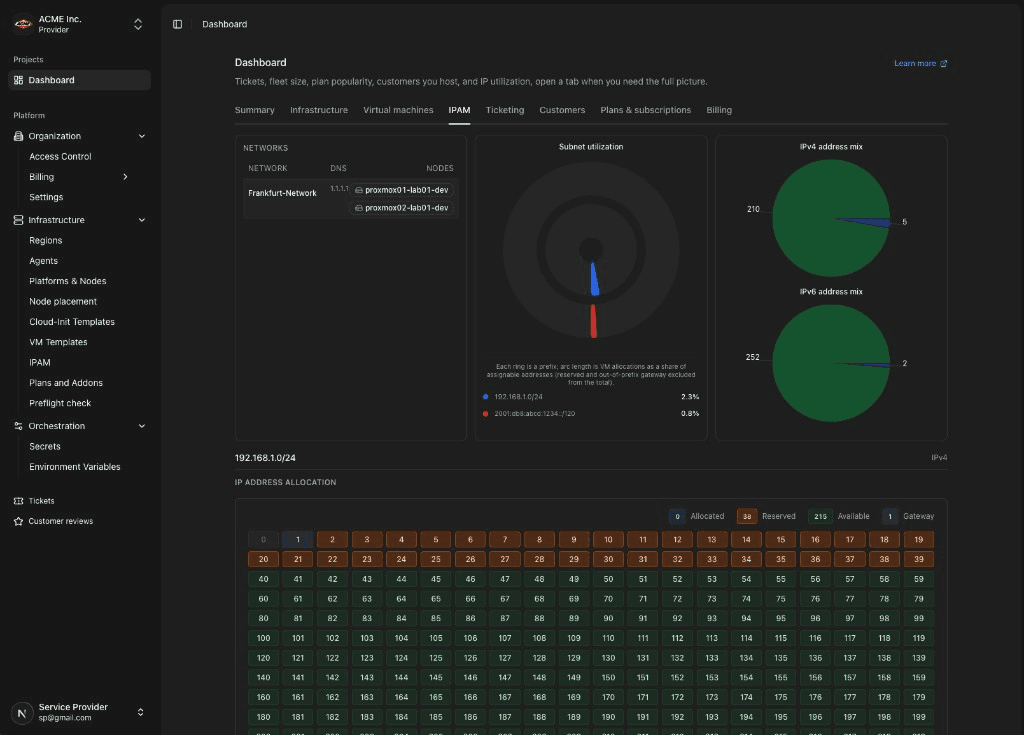Click the Infrastructure server icon
The height and width of the screenshot is (735, 1024).
click(x=18, y=220)
